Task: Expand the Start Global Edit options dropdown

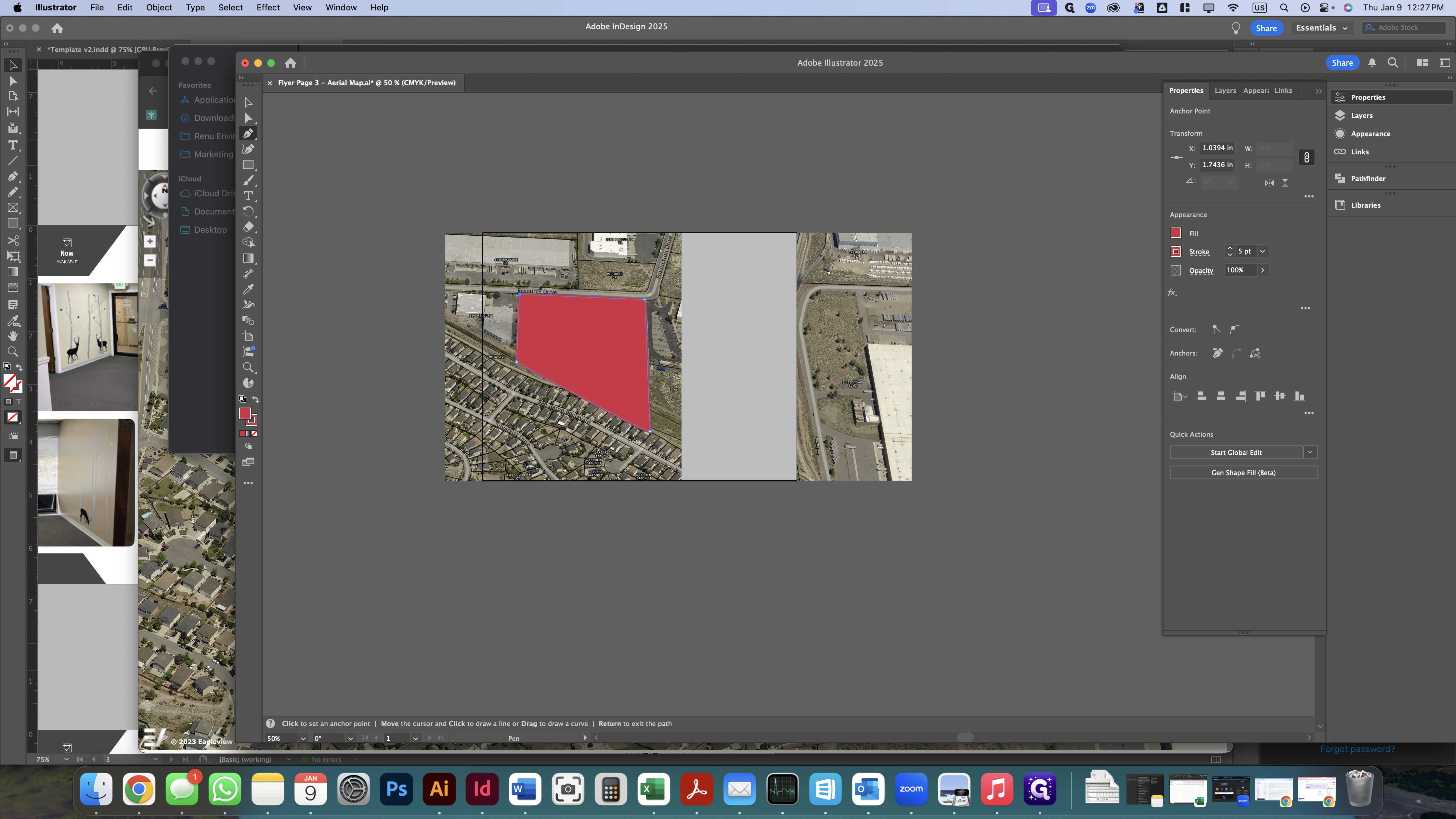Action: click(1310, 452)
